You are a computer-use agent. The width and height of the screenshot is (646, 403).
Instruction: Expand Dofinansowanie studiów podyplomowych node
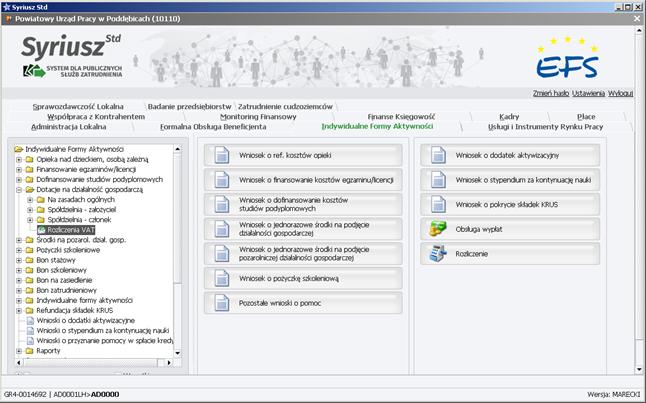coord(19,180)
